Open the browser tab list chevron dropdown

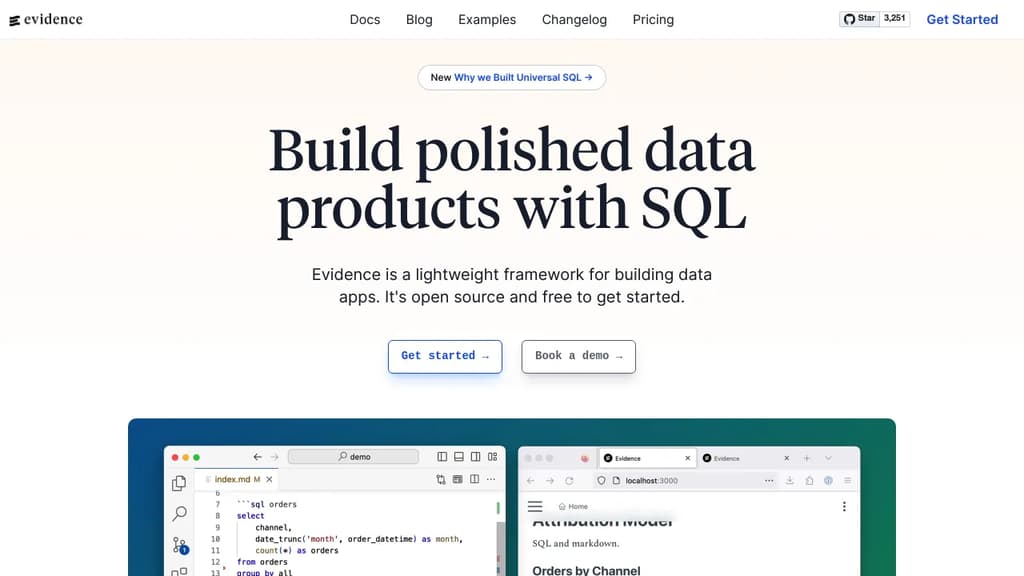pyautogui.click(x=828, y=458)
